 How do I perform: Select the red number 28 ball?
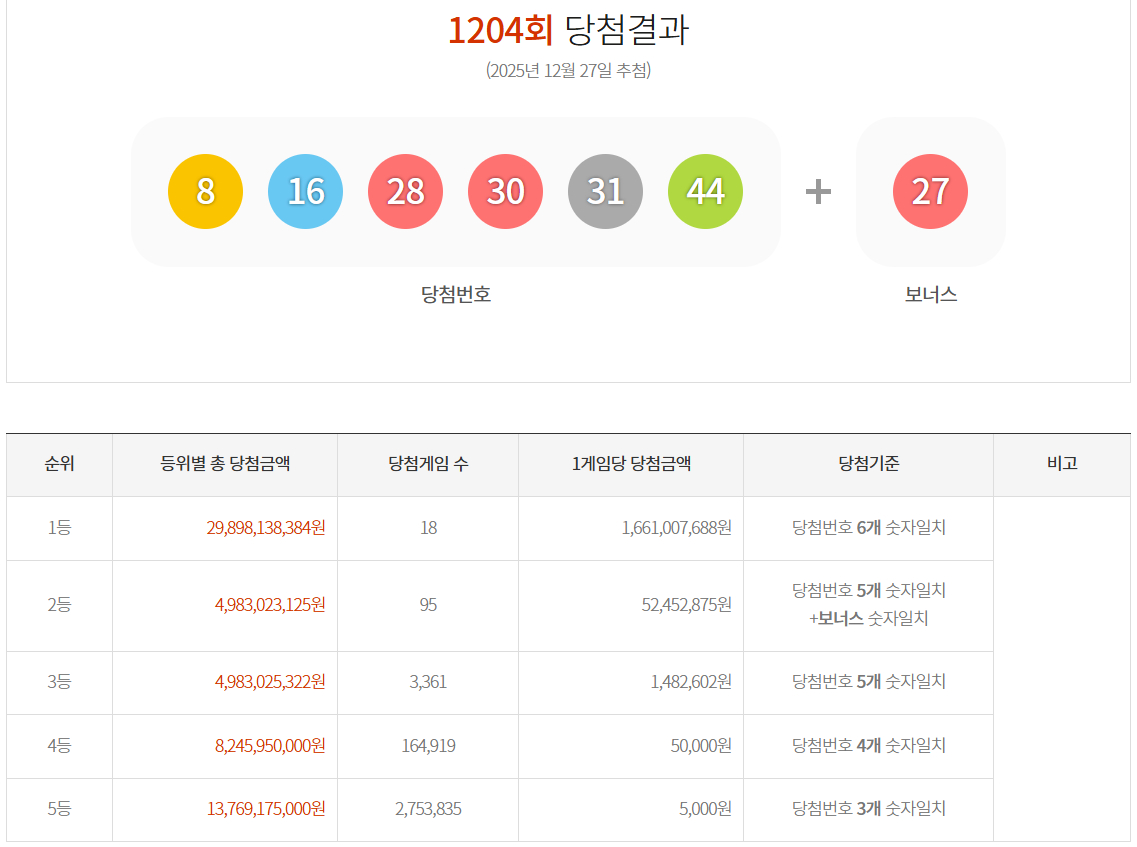click(x=405, y=191)
